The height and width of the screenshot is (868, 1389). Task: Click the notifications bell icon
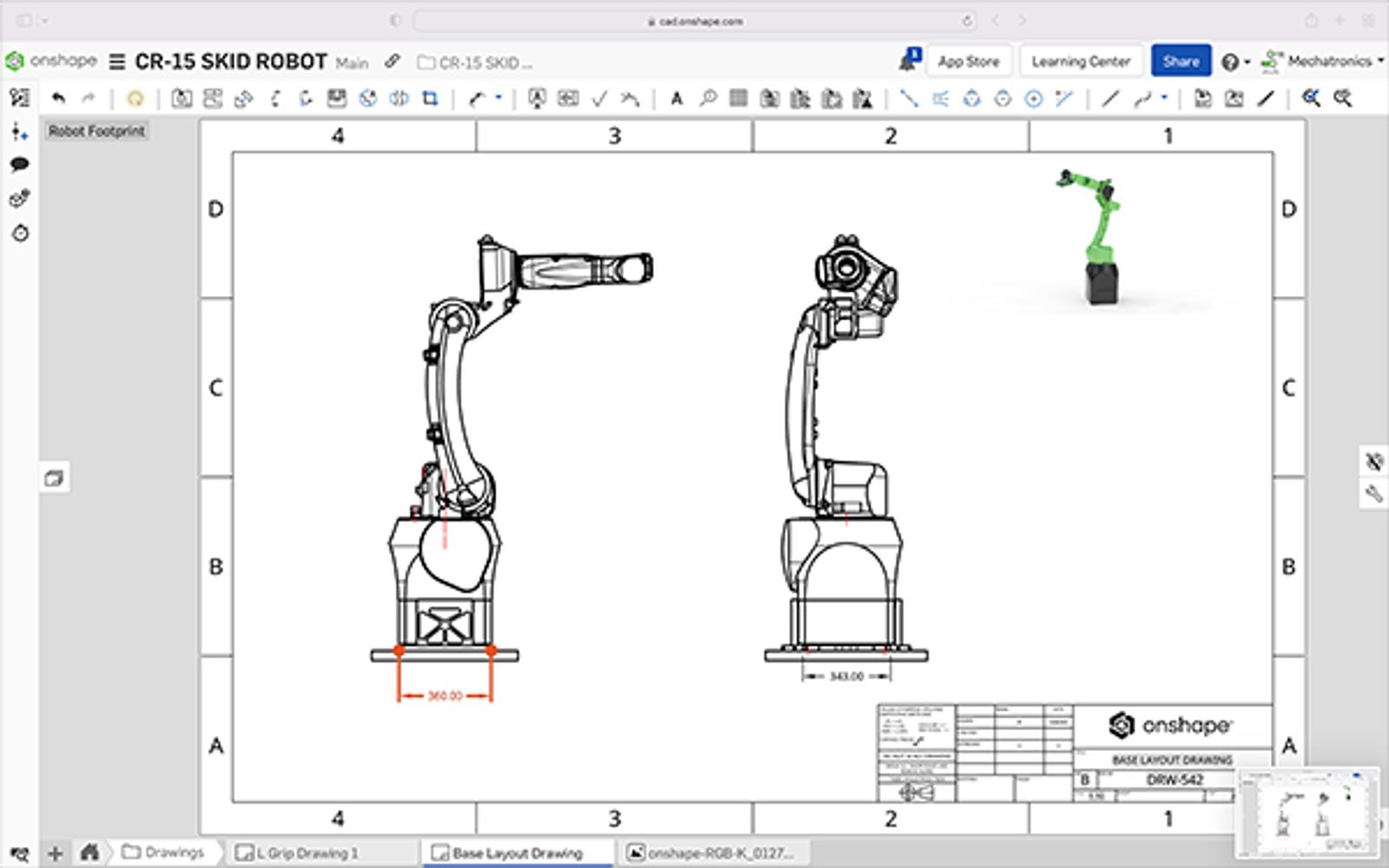coord(908,61)
